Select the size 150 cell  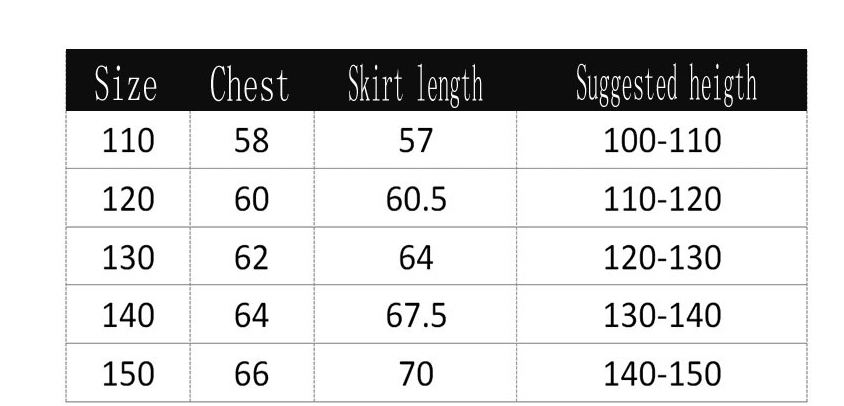[128, 373]
